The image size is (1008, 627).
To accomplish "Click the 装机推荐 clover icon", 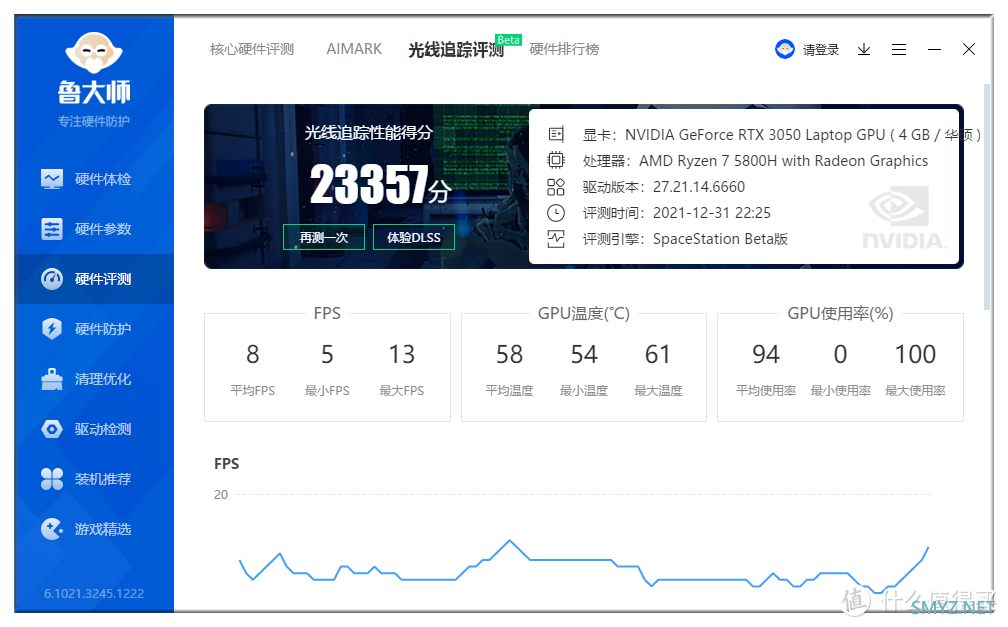I will point(52,479).
